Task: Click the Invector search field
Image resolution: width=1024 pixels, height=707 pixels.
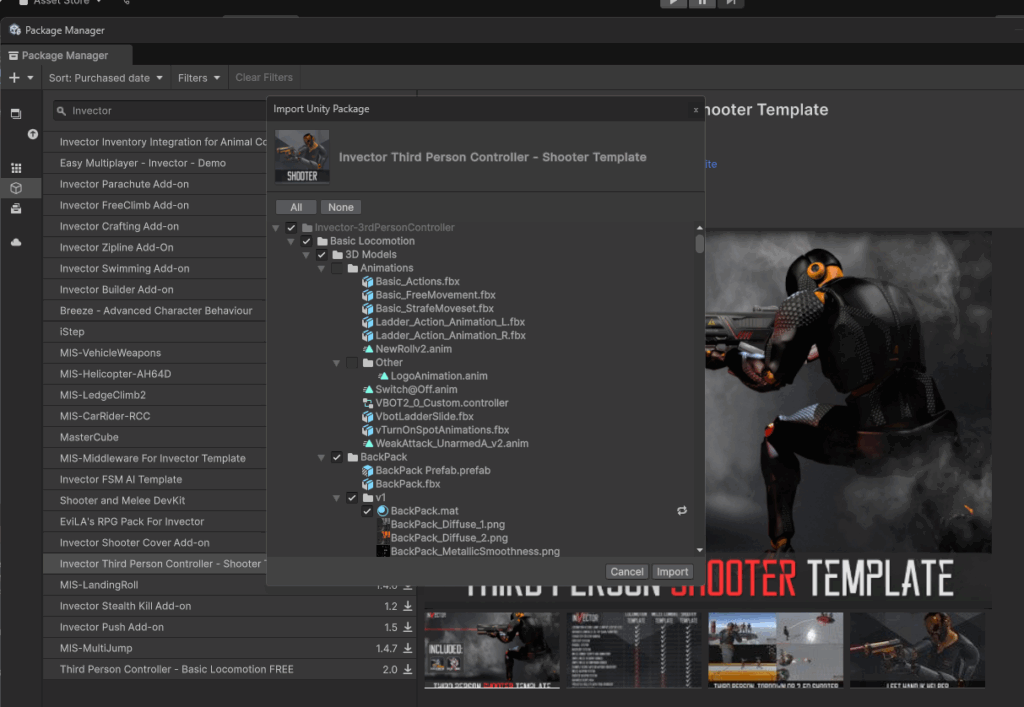Action: click(160, 111)
